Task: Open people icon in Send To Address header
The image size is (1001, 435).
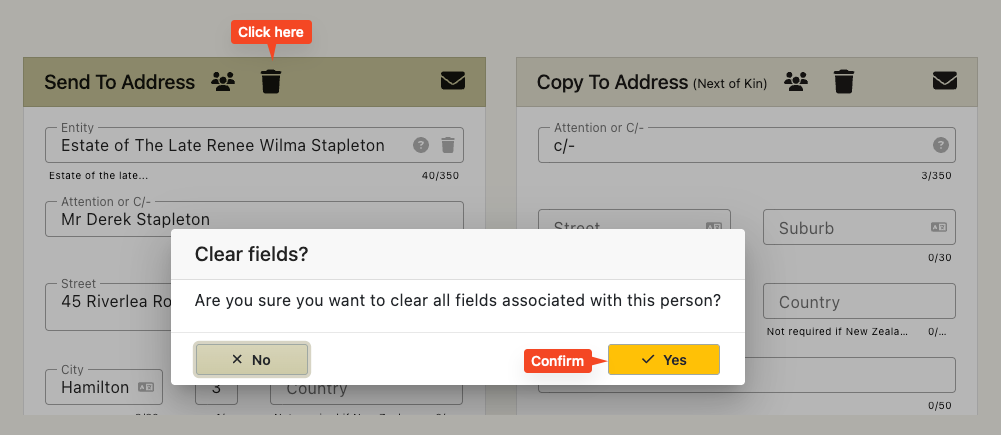Action: click(x=223, y=81)
